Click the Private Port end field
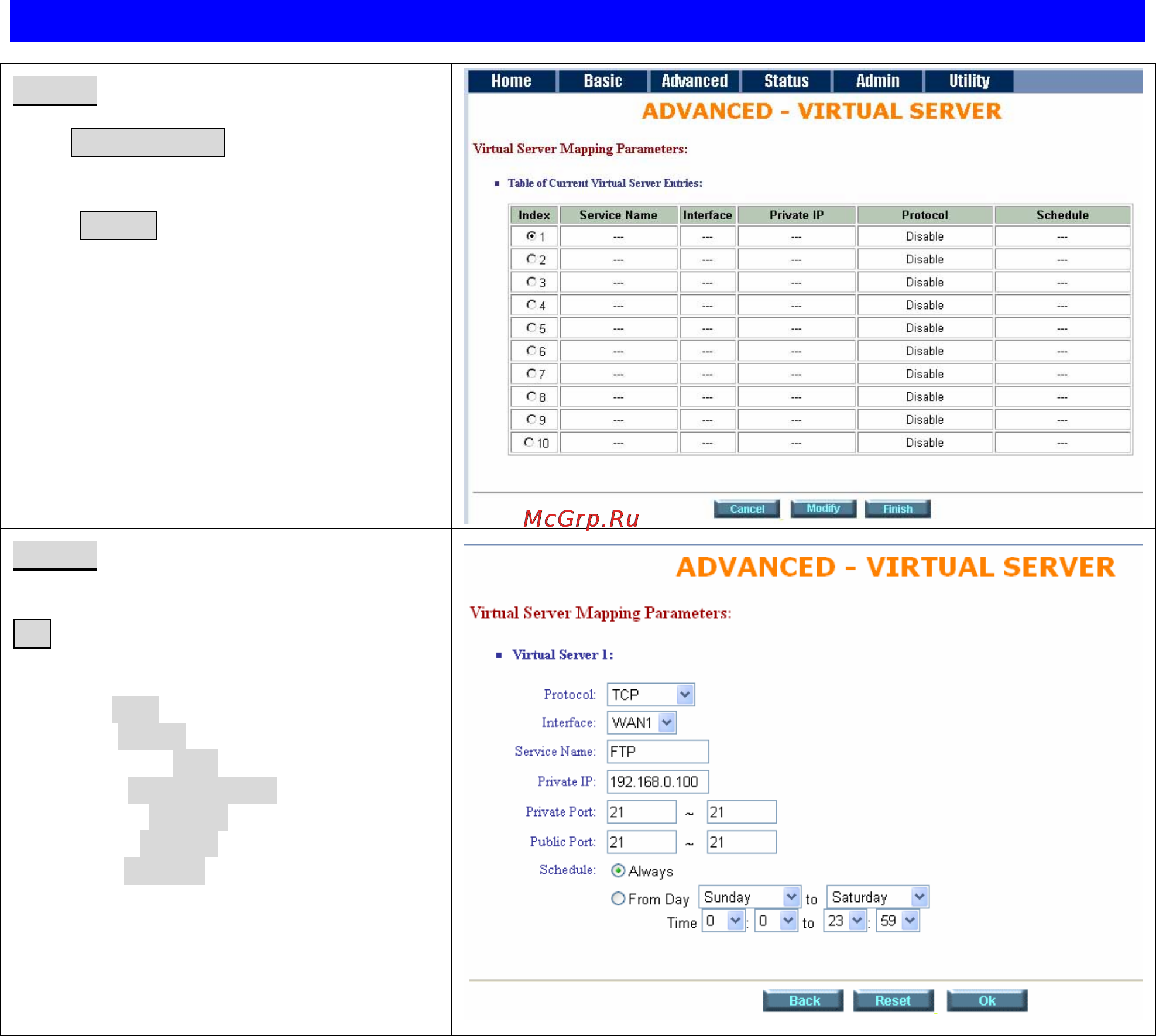Image resolution: width=1156 pixels, height=1036 pixels. (x=742, y=812)
